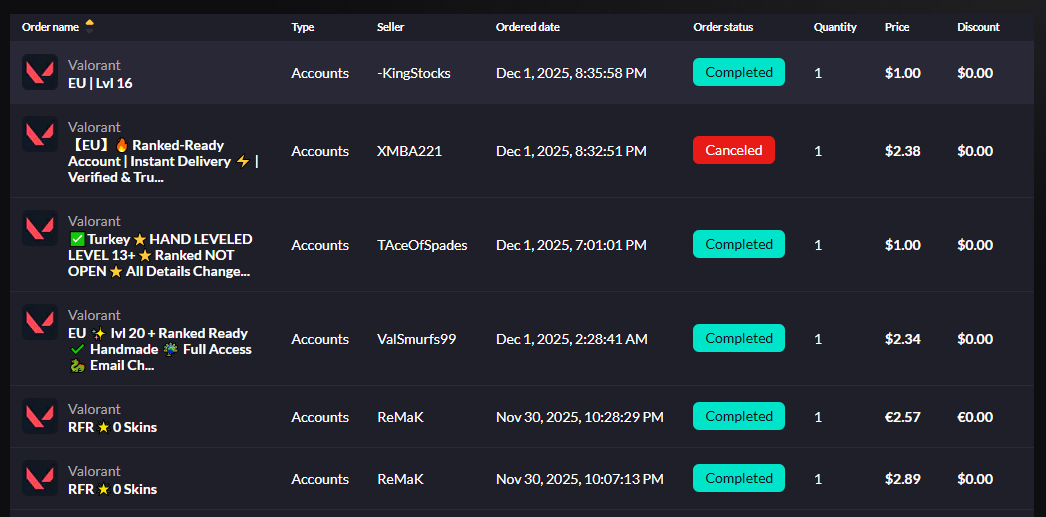Open the RFR 0 Skins order from 10:28:29 PM

(x=112, y=428)
